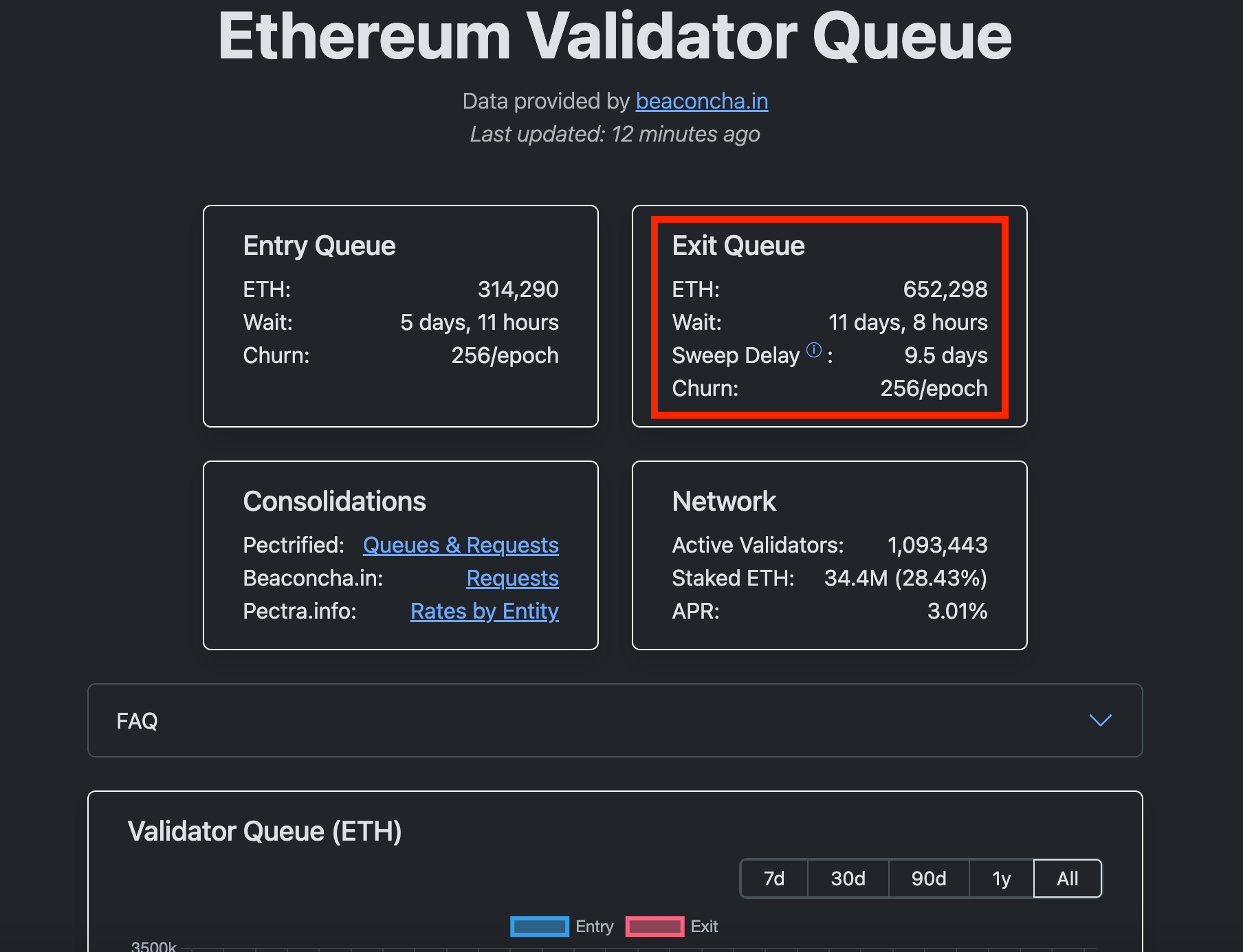Screen dimensions: 1243x952
Task: Click Staked ETH value '34.4M (28.43%)'
Action: pos(906,578)
